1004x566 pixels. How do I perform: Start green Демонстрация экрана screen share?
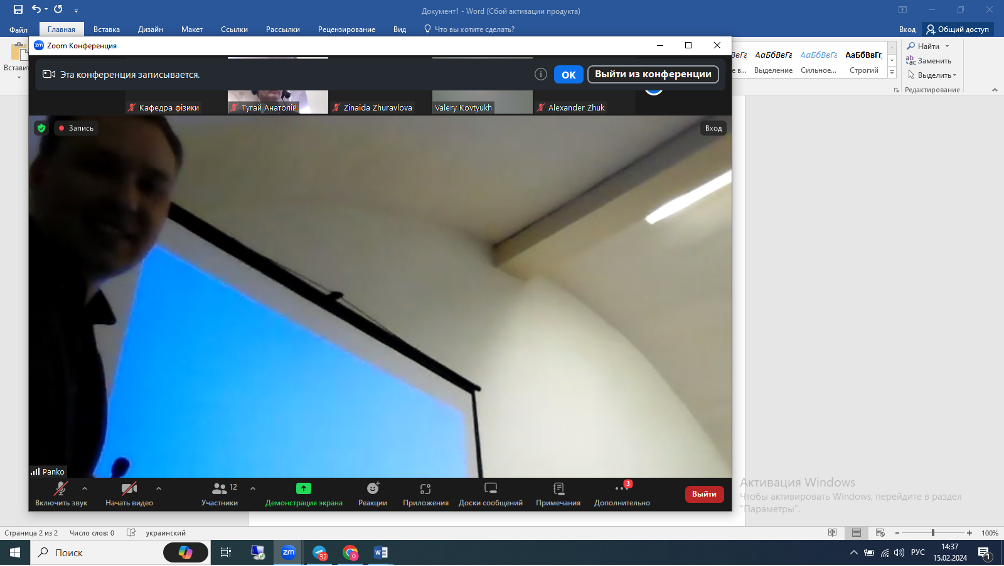pos(303,489)
